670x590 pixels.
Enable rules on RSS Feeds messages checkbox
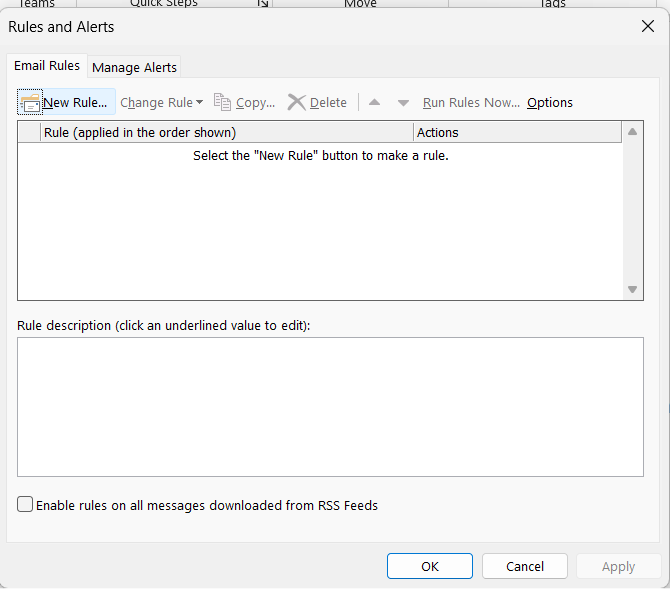point(25,505)
